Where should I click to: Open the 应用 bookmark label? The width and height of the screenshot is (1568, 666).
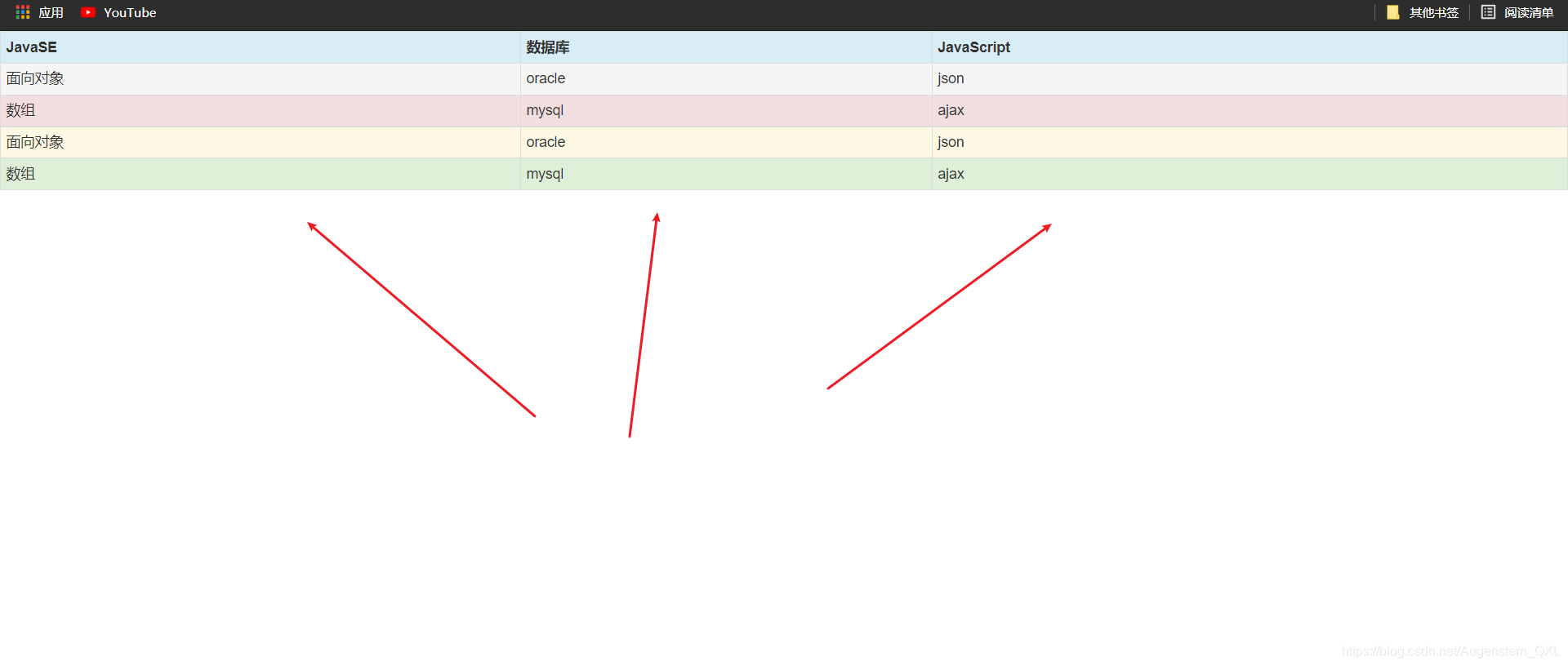pos(51,13)
